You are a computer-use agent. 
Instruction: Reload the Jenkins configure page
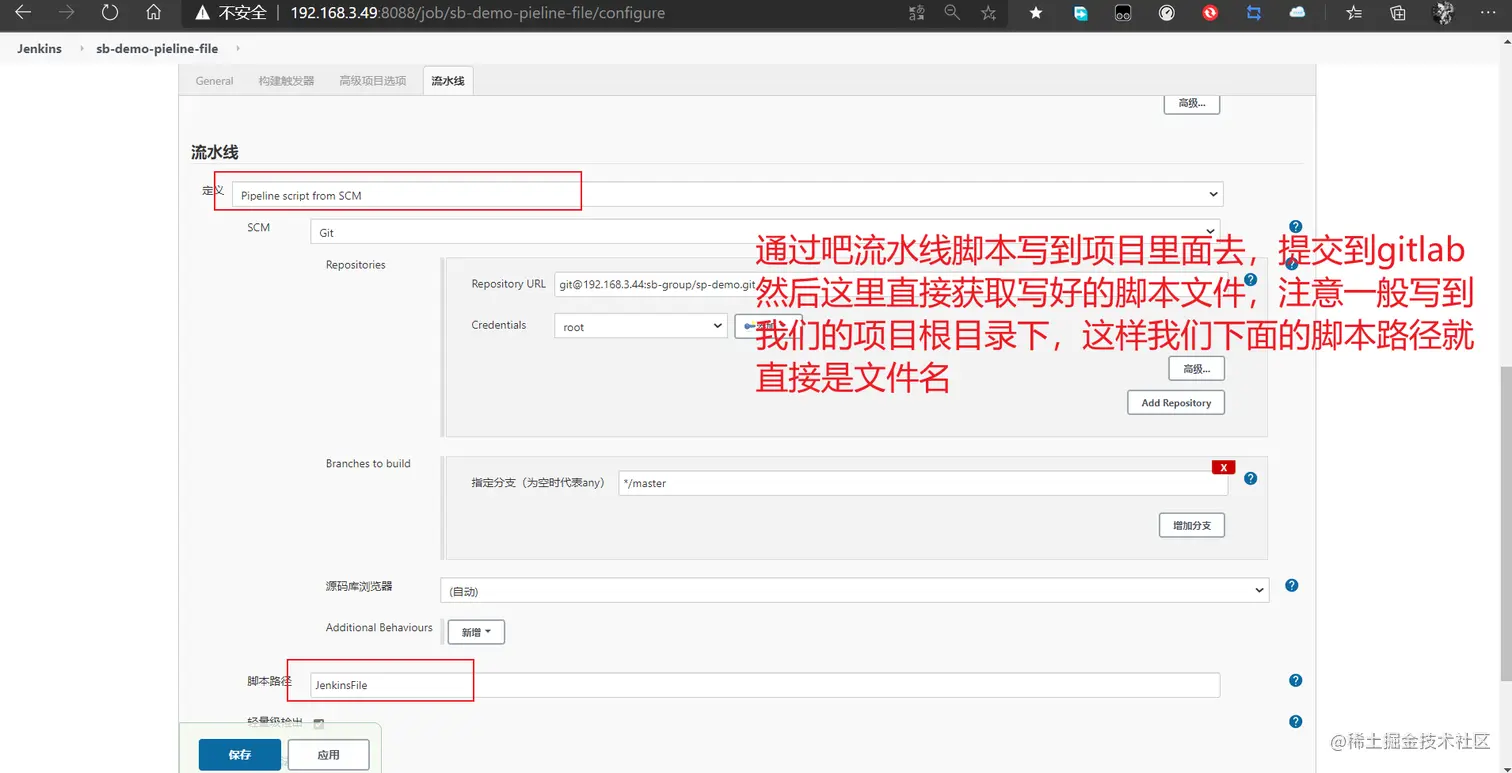click(110, 13)
